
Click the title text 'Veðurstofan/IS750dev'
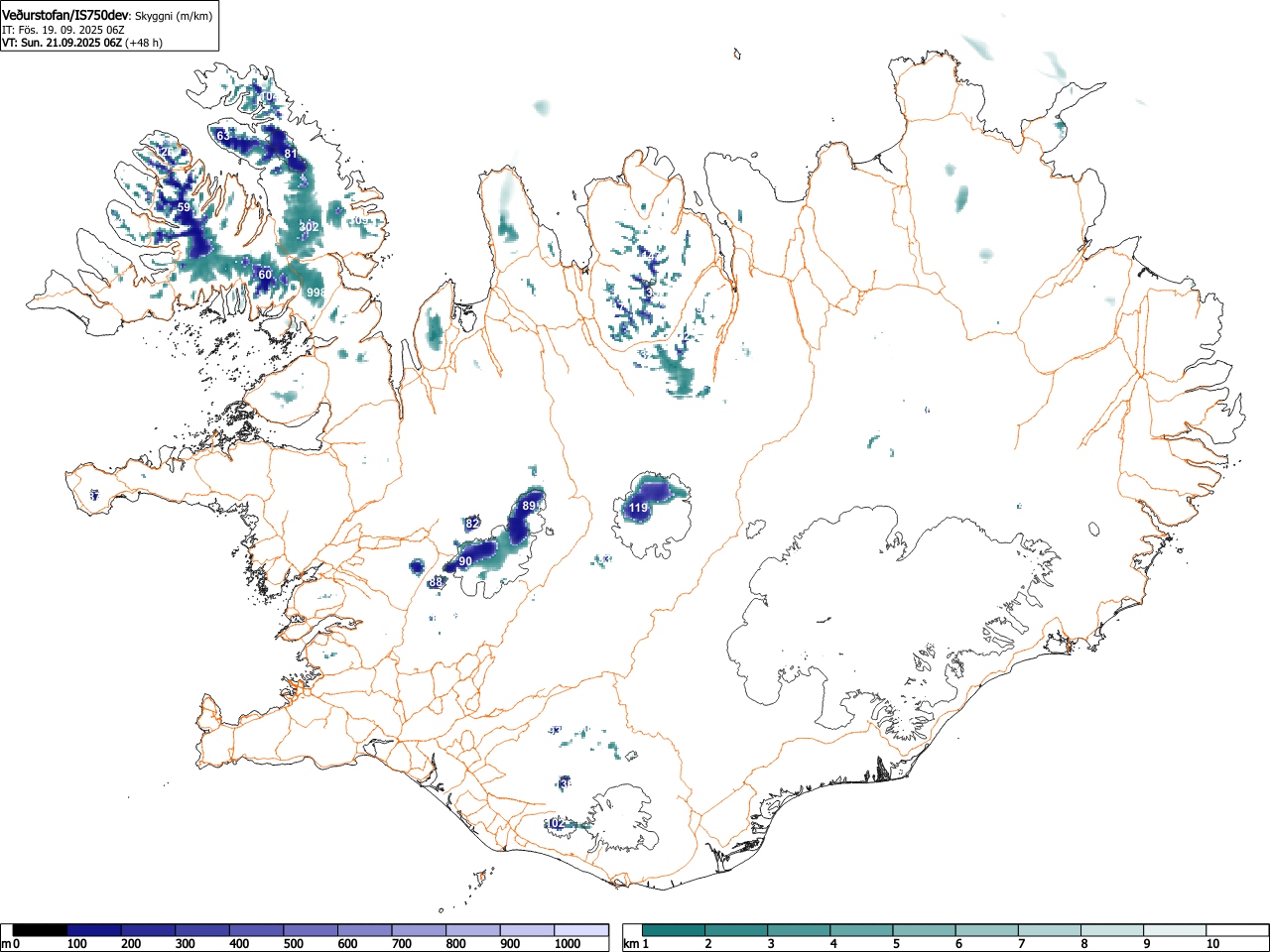(64, 15)
